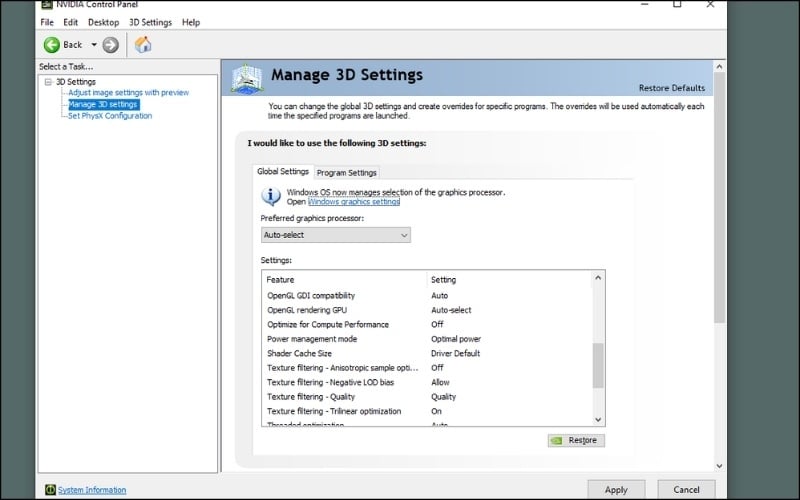Select the Global Settings tab

click(283, 171)
